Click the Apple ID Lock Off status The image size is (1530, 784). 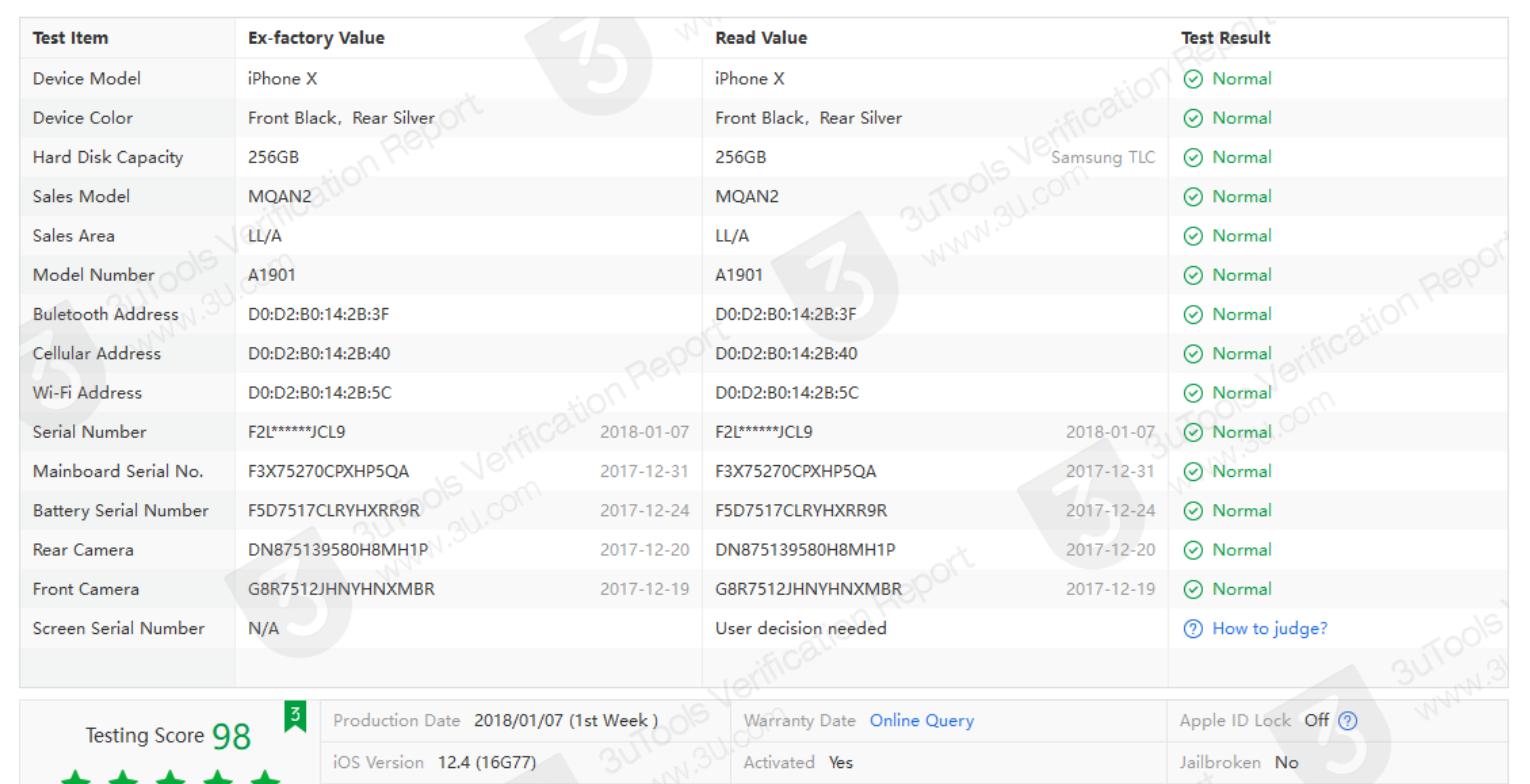(x=1317, y=720)
